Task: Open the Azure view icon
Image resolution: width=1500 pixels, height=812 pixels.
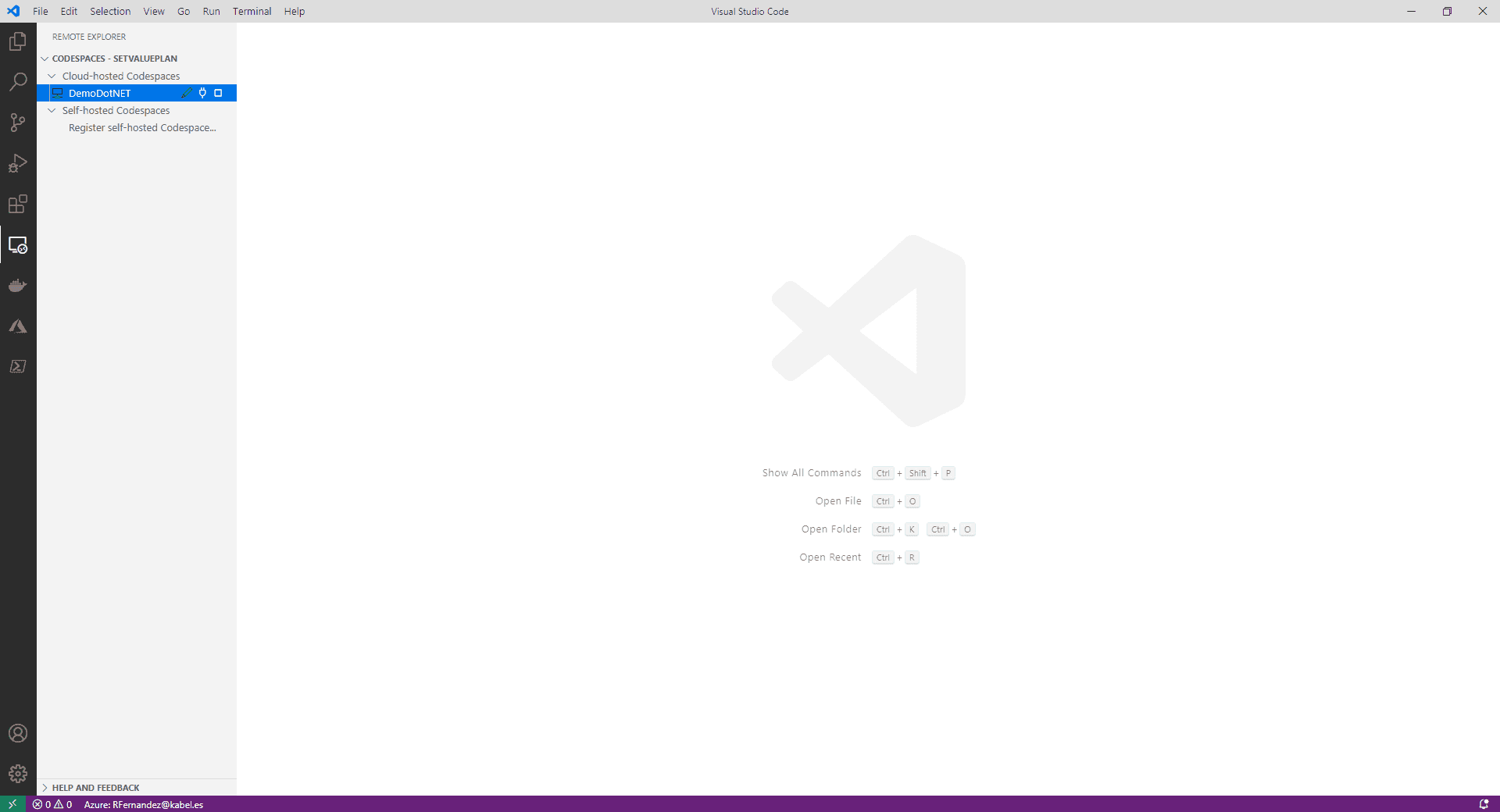Action: click(18, 326)
